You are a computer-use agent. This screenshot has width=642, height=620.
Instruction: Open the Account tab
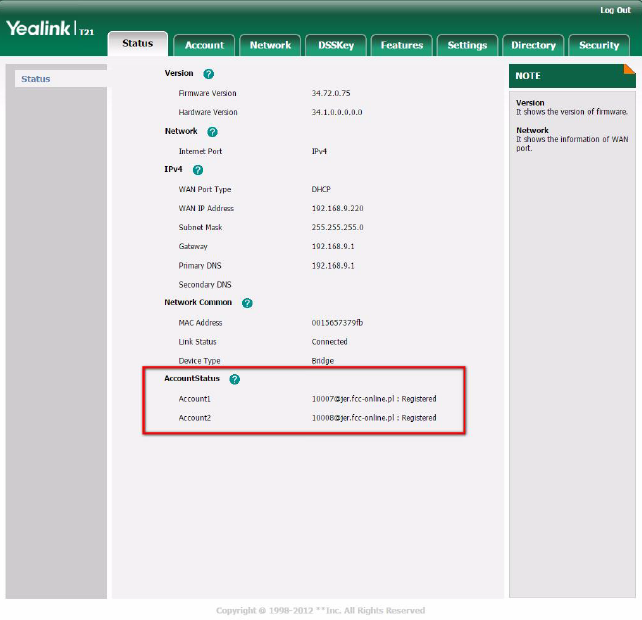point(204,45)
